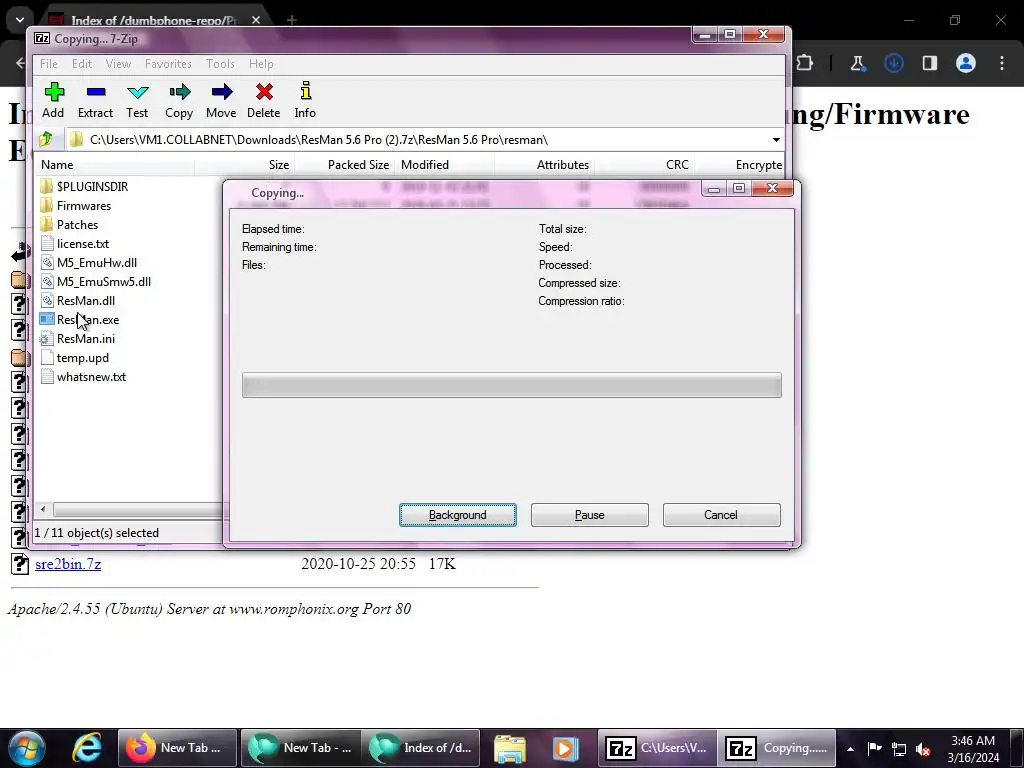Open the Help menu
Screen dimensions: 1024x768
tap(261, 64)
